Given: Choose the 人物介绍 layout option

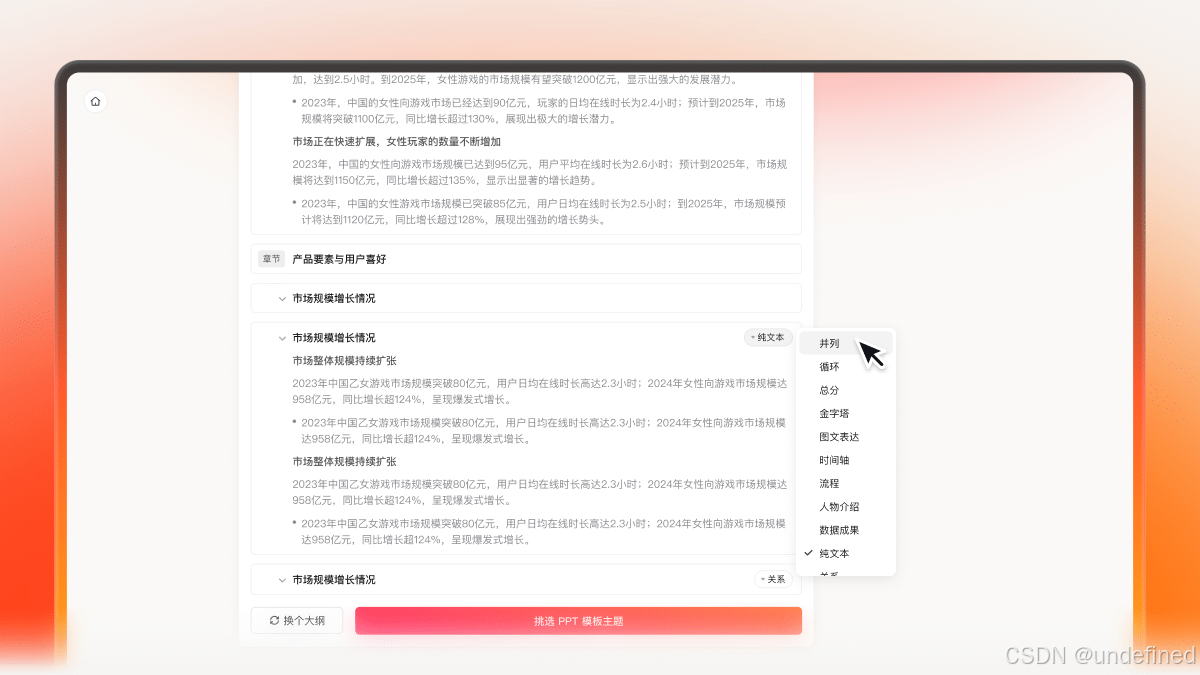Looking at the screenshot, I should click(x=845, y=507).
